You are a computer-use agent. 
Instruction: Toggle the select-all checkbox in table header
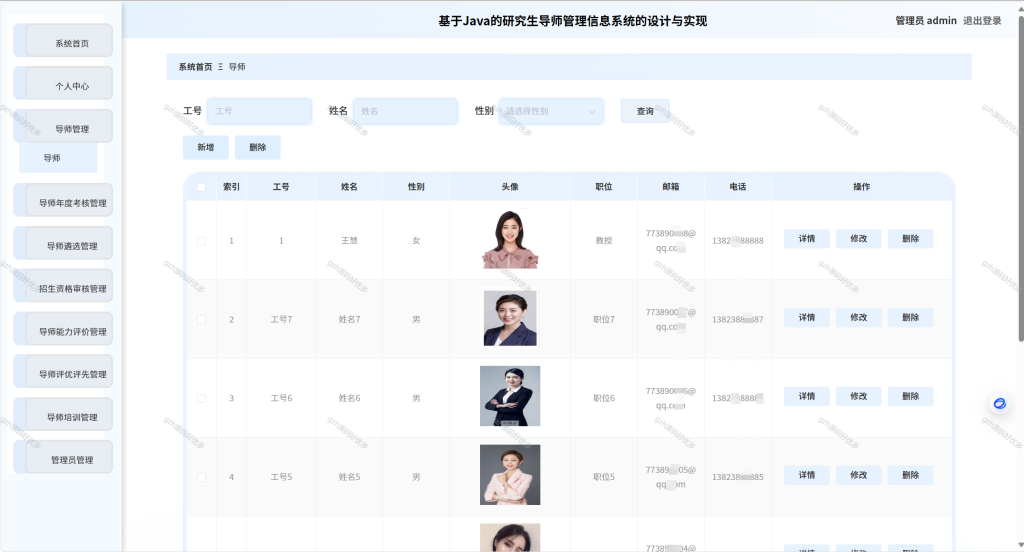point(201,187)
